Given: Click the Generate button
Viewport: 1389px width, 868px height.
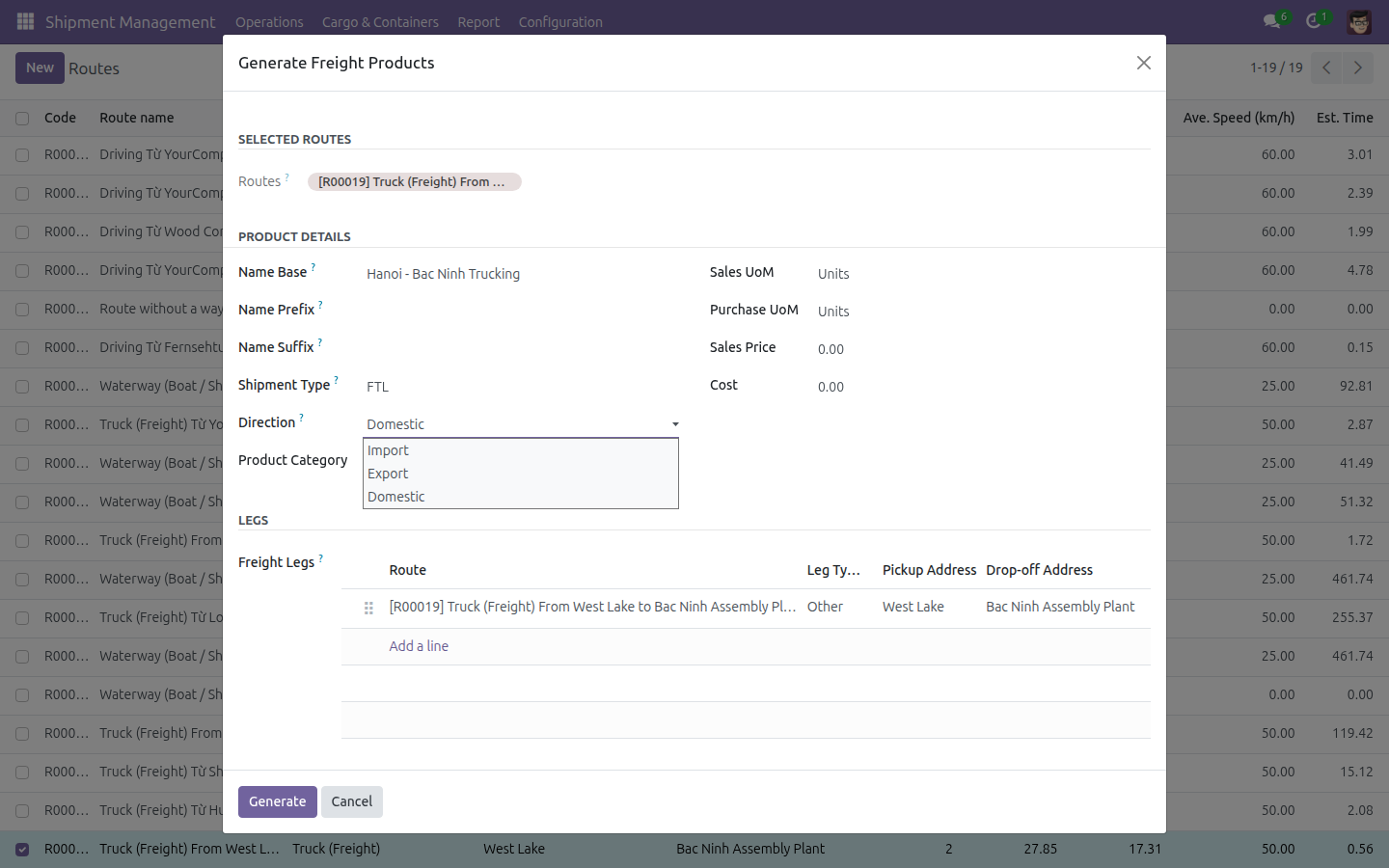Looking at the screenshot, I should click(278, 801).
